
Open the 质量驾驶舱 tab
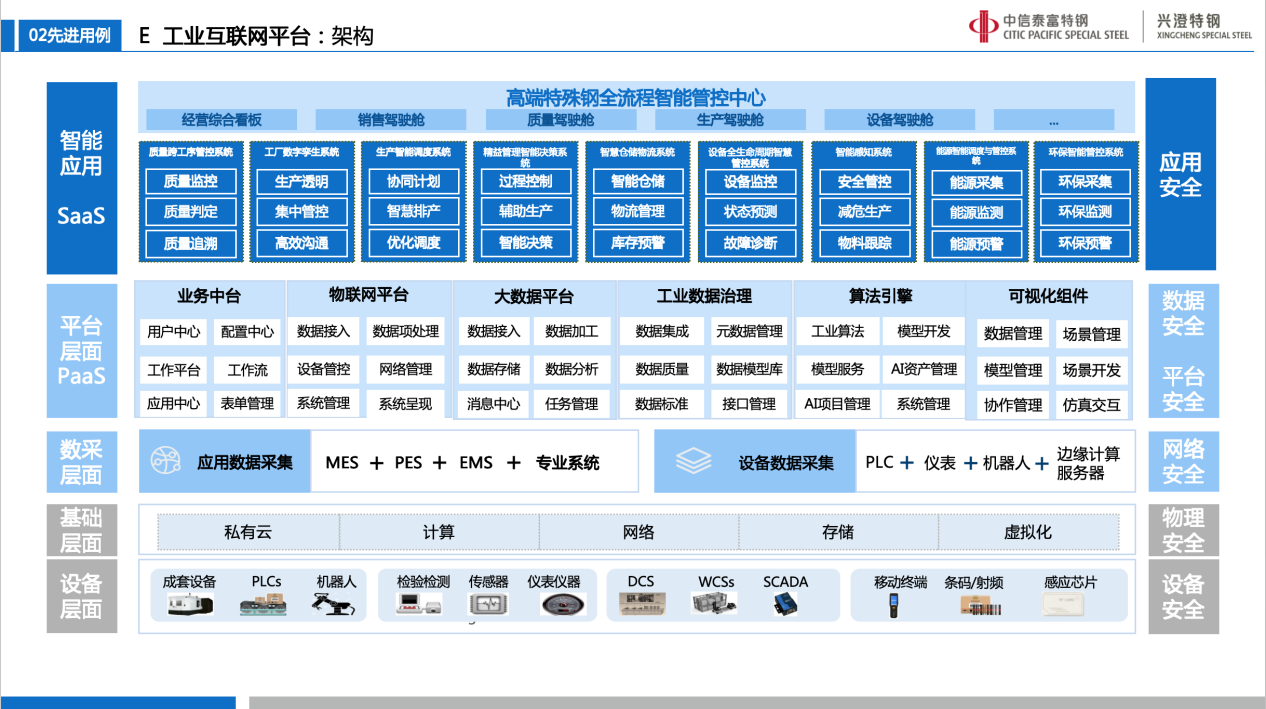561,120
